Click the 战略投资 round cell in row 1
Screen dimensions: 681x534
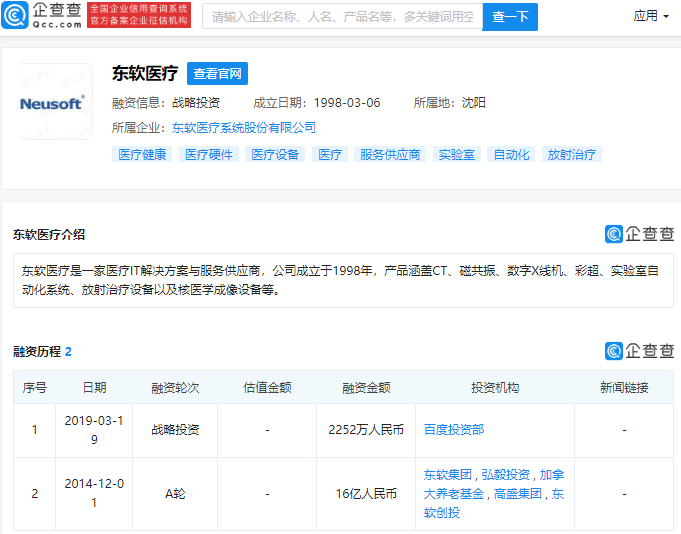pyautogui.click(x=175, y=430)
